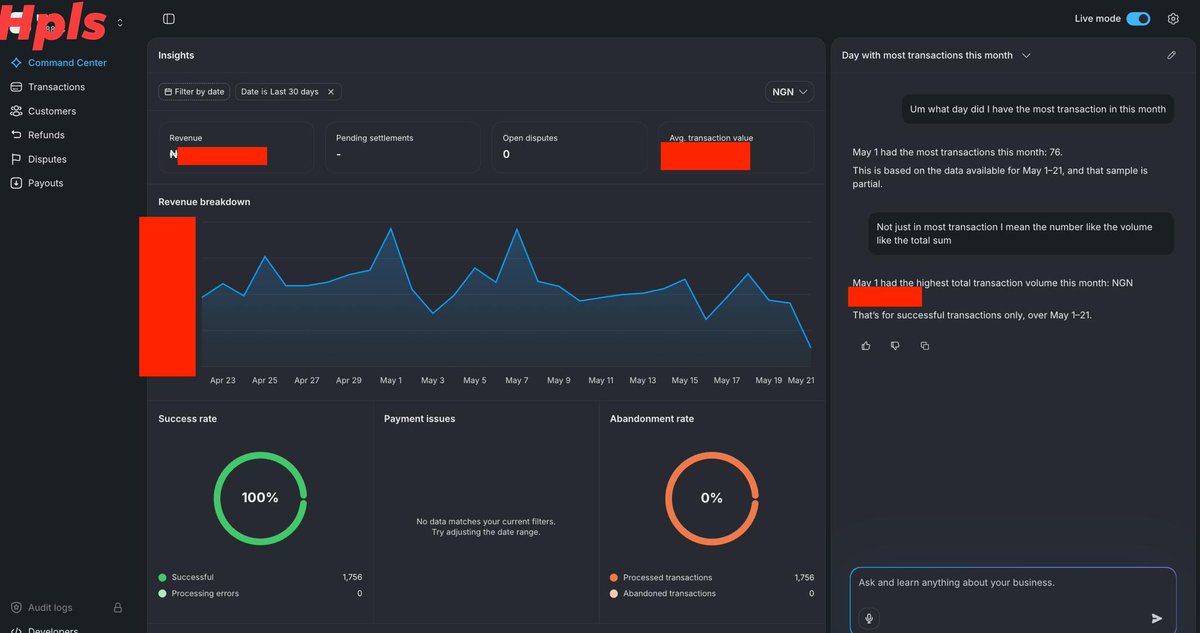Click the Filter by date button
This screenshot has width=1200, height=633.
194,91
